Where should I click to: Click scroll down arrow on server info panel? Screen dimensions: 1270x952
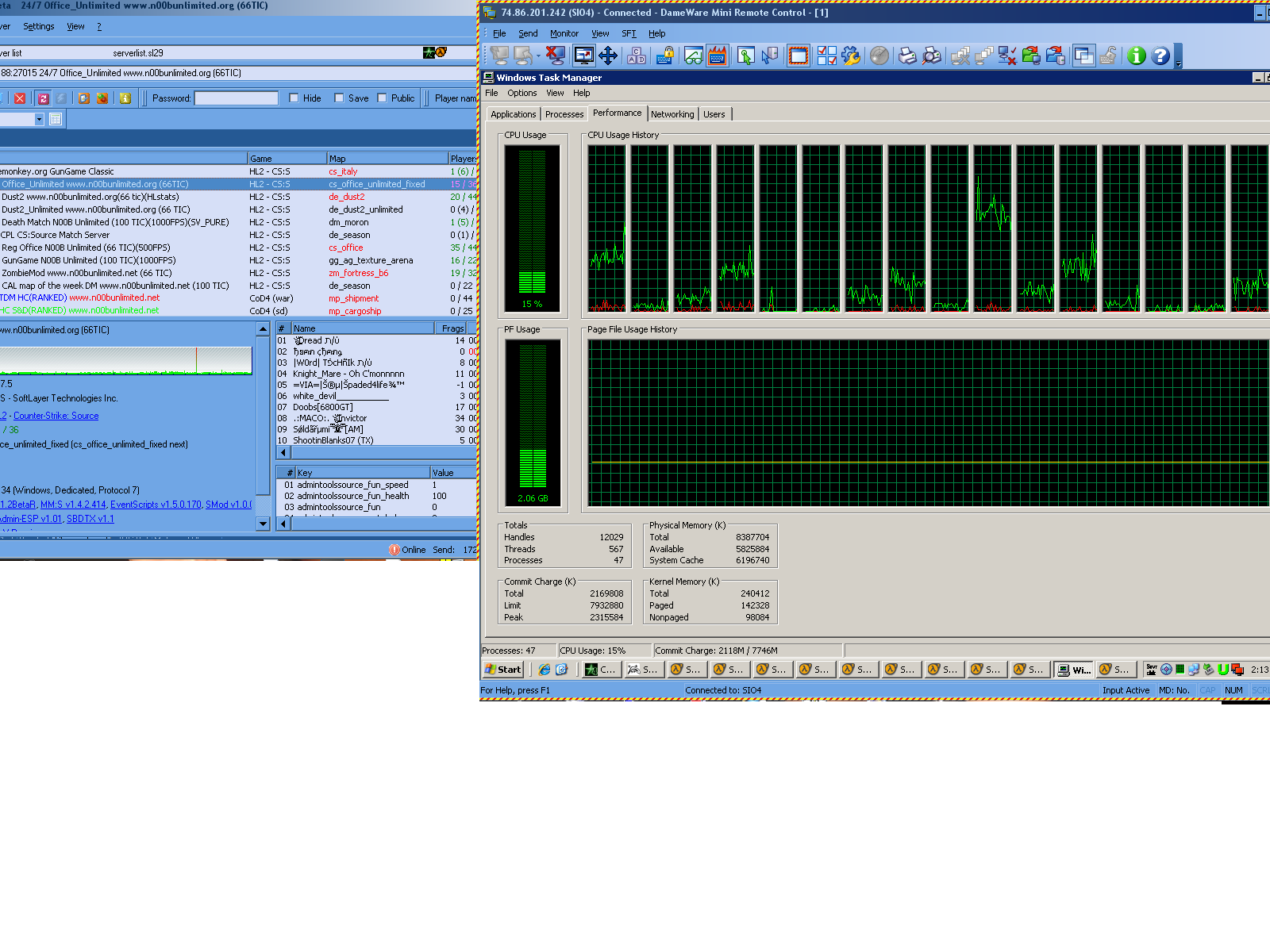[264, 524]
